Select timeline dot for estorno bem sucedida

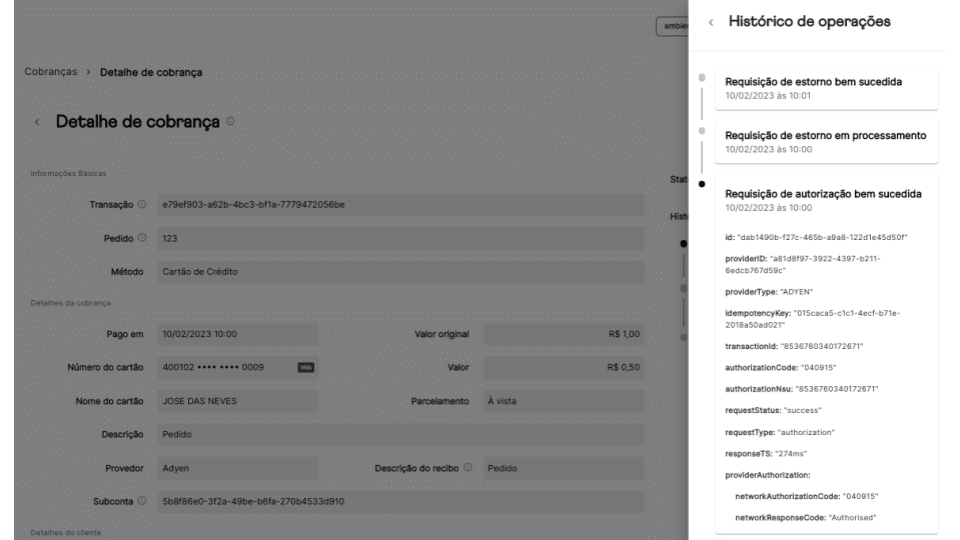pos(702,78)
